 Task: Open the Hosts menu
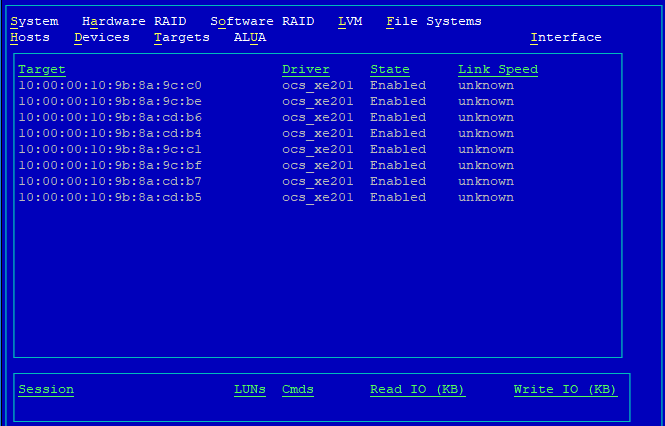30,37
